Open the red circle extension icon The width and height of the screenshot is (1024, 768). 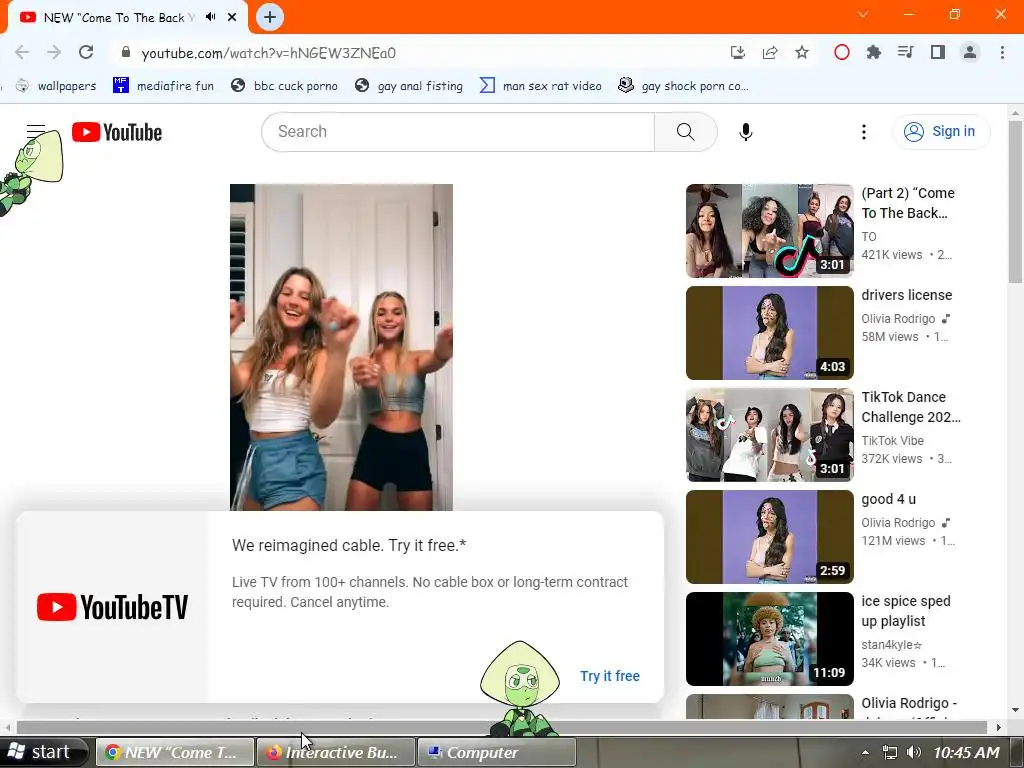click(842, 52)
